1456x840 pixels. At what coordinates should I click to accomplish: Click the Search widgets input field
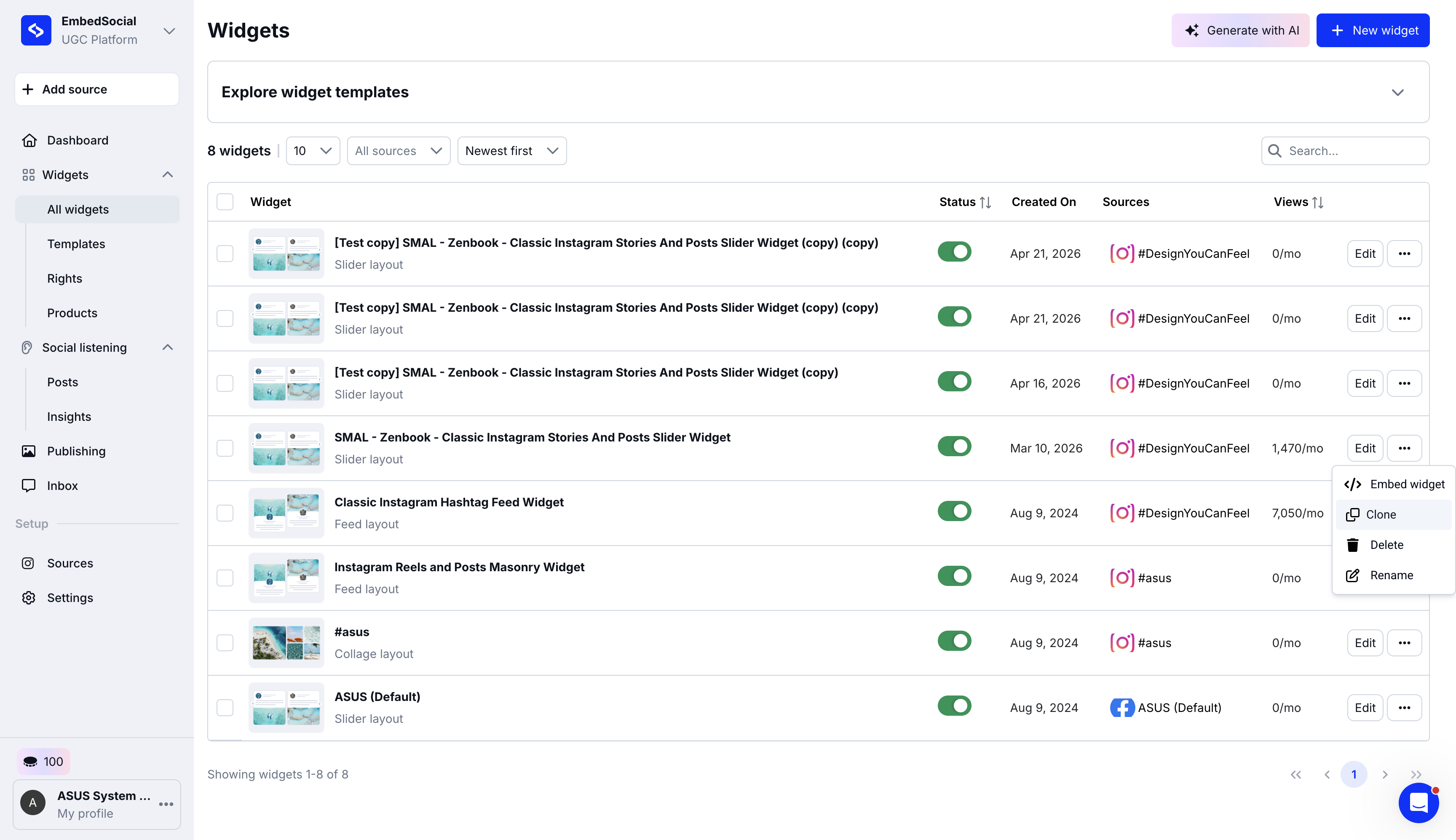(1352, 150)
